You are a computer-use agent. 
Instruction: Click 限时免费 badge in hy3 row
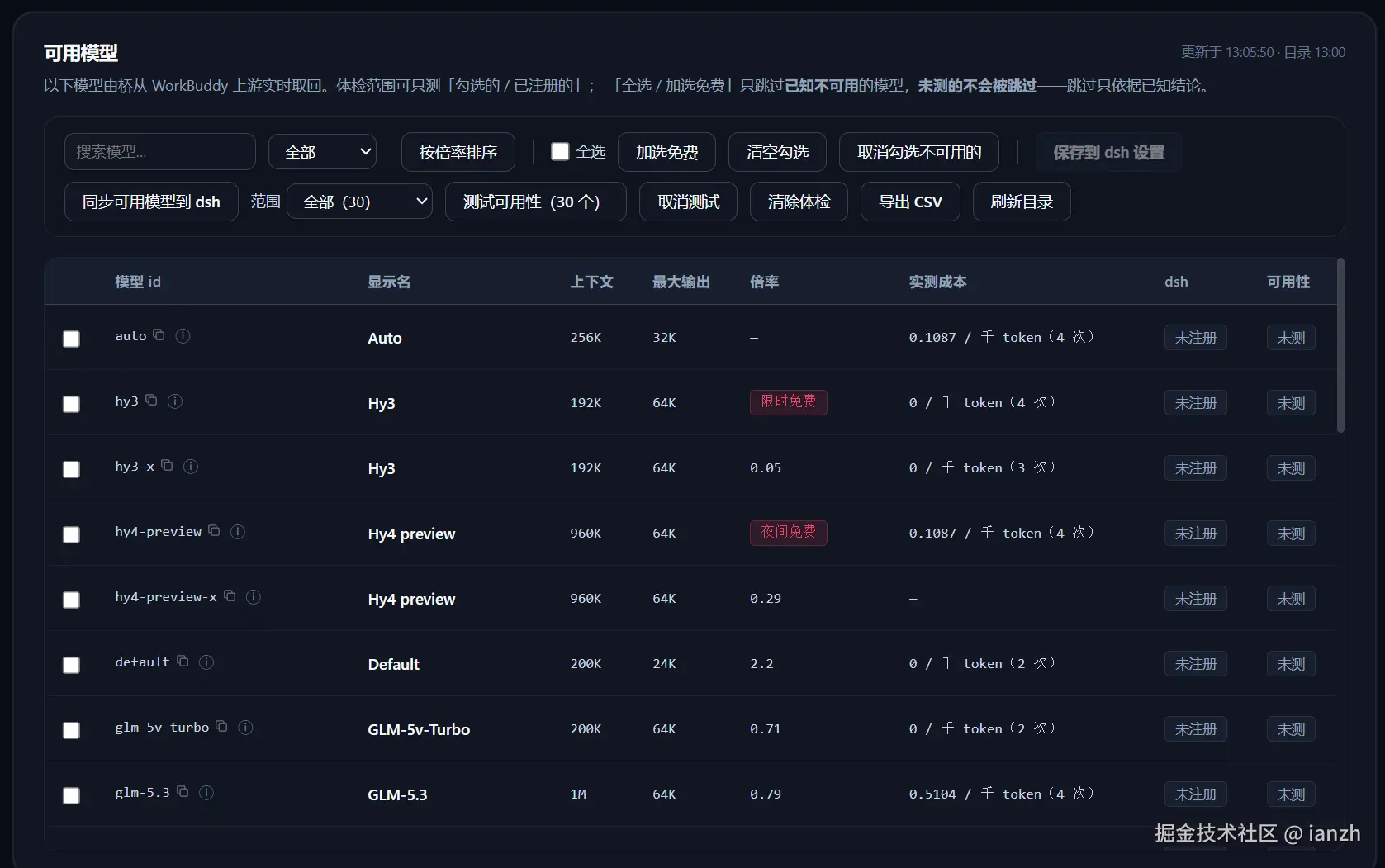point(789,402)
